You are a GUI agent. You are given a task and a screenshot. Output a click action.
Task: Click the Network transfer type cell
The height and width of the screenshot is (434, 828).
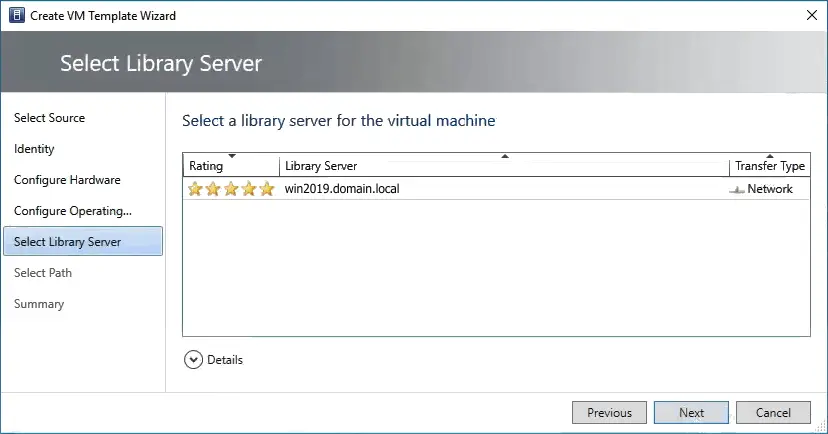click(769, 188)
